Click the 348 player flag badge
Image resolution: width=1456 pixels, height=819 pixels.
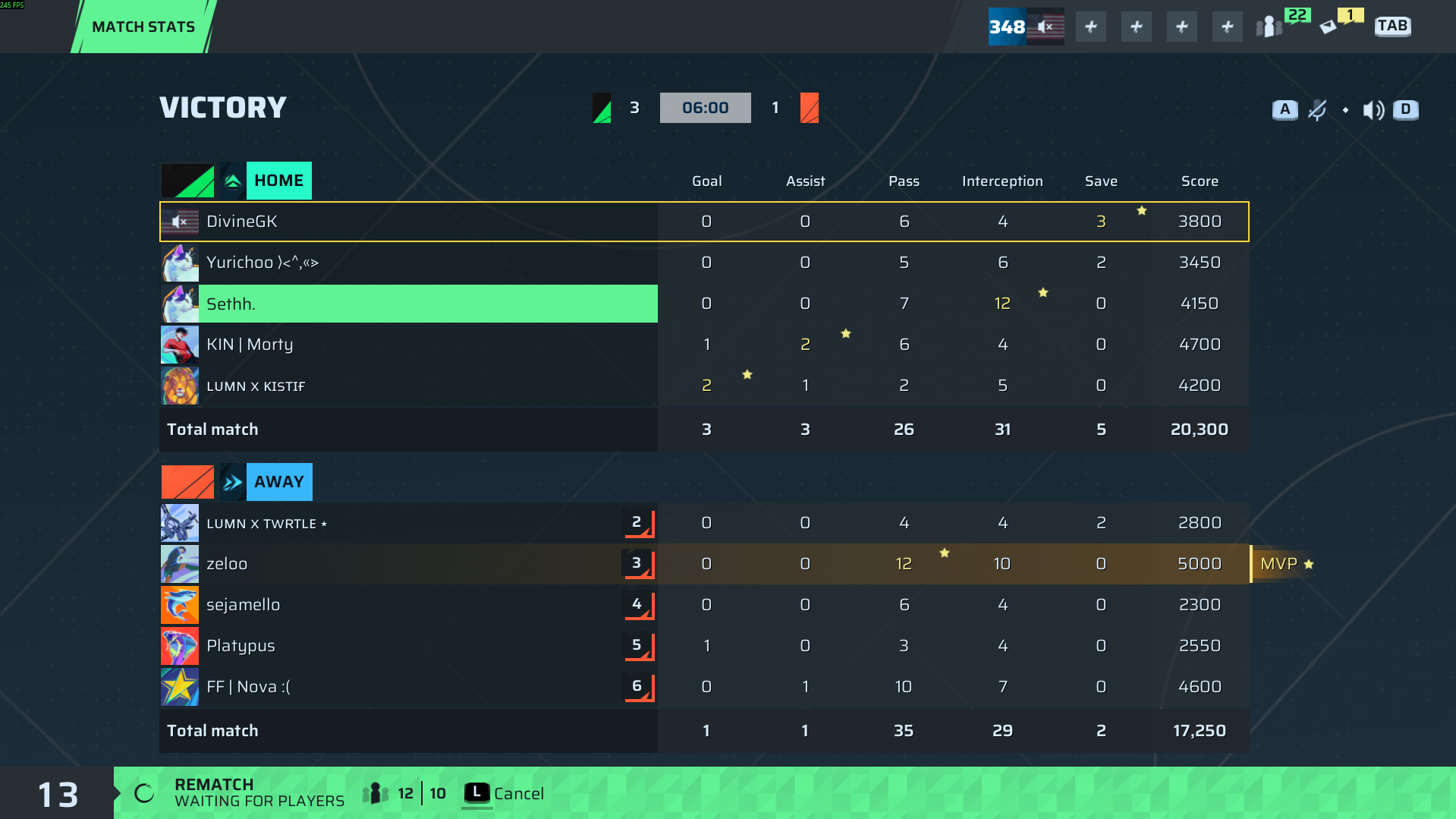click(1026, 27)
